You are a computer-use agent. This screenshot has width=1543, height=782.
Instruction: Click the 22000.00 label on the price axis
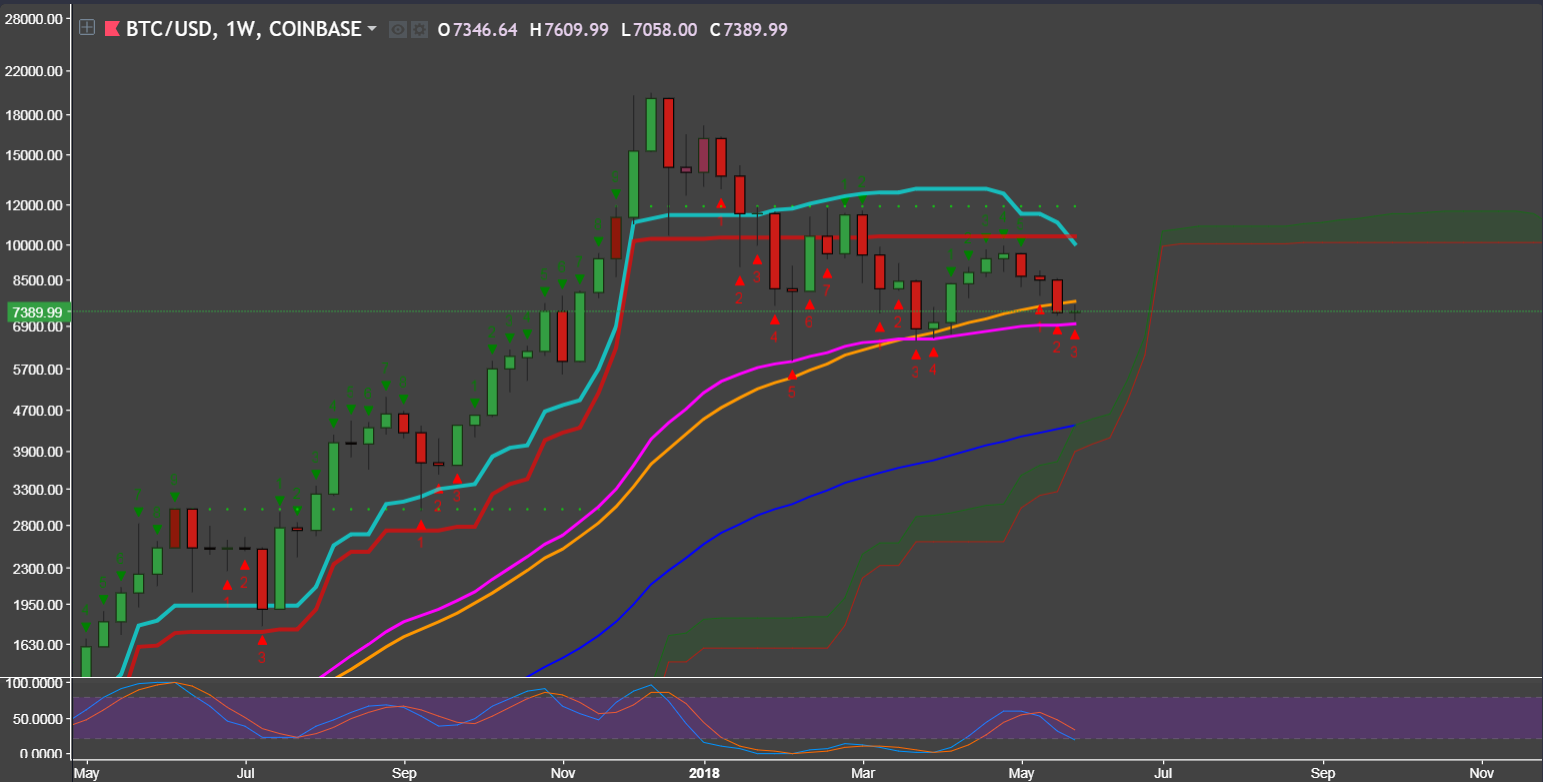[36, 71]
